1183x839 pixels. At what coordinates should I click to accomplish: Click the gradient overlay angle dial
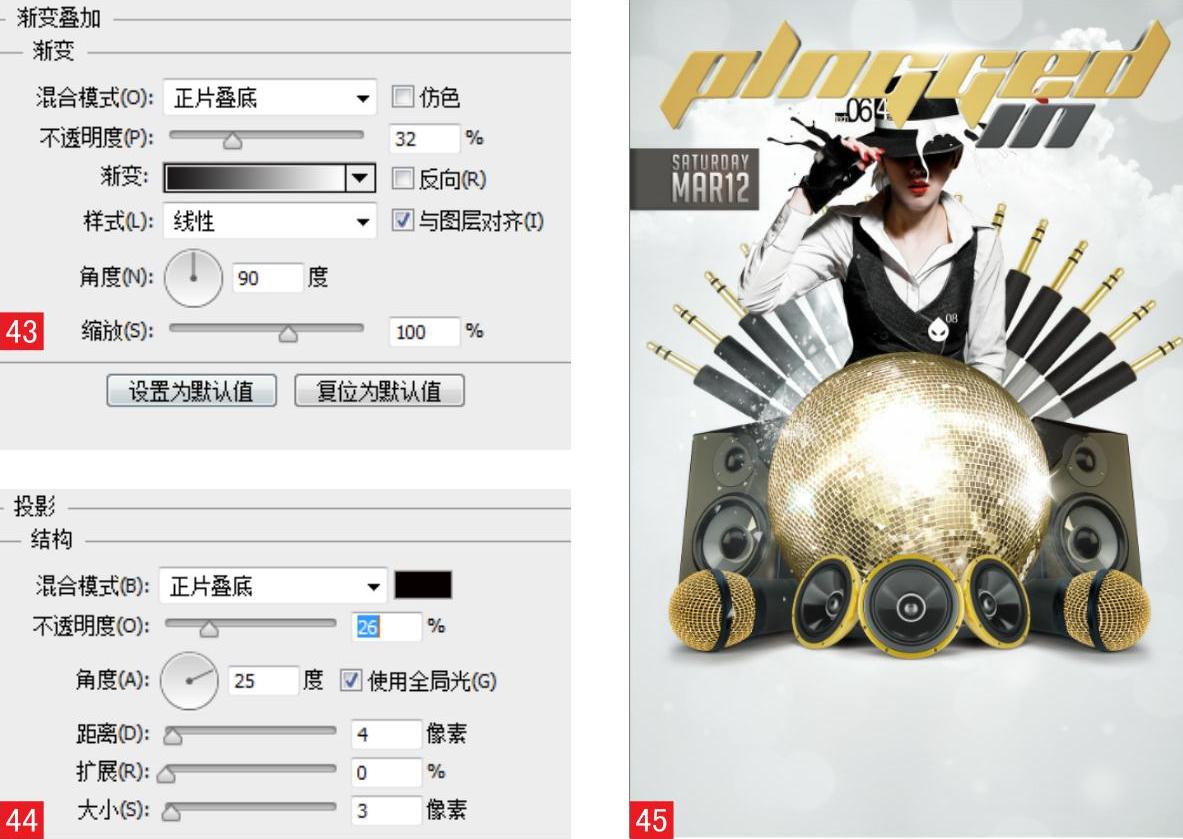click(193, 278)
